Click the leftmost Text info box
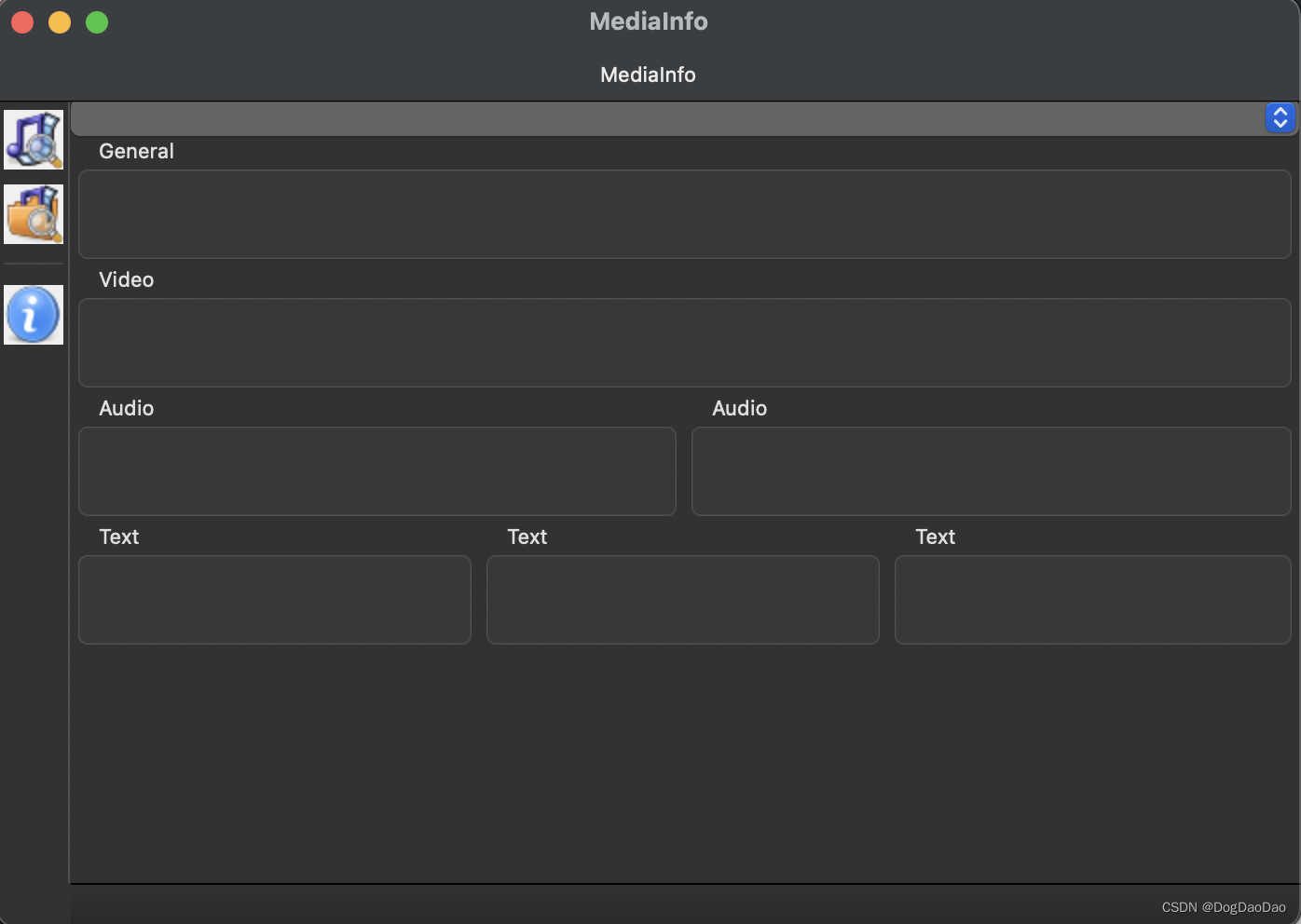The height and width of the screenshot is (924, 1301). pos(275,600)
